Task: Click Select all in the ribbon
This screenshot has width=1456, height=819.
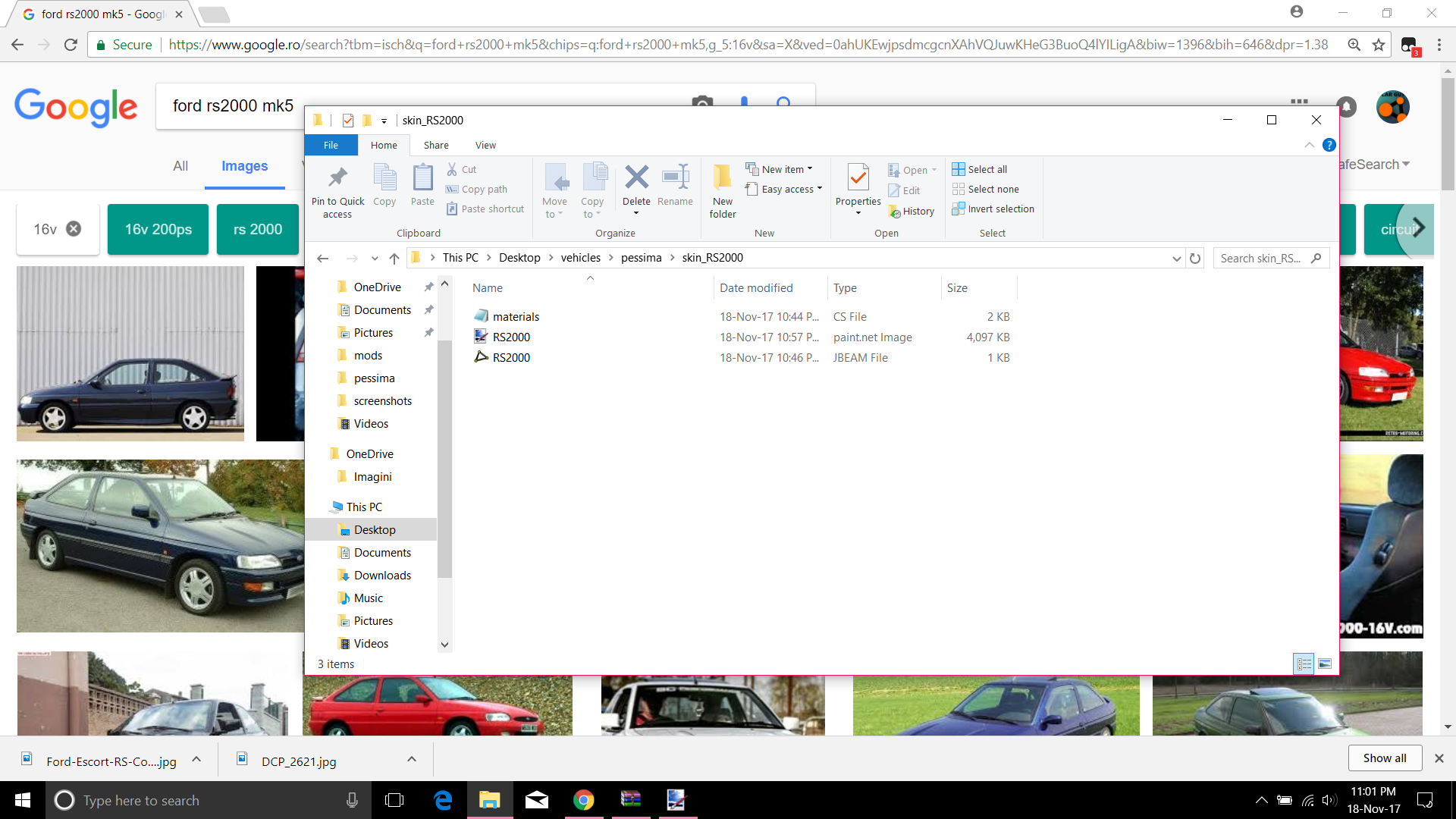Action: click(980, 169)
